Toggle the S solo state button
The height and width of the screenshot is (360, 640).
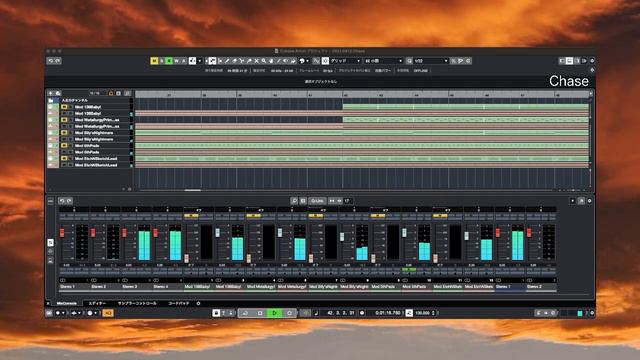[162, 61]
